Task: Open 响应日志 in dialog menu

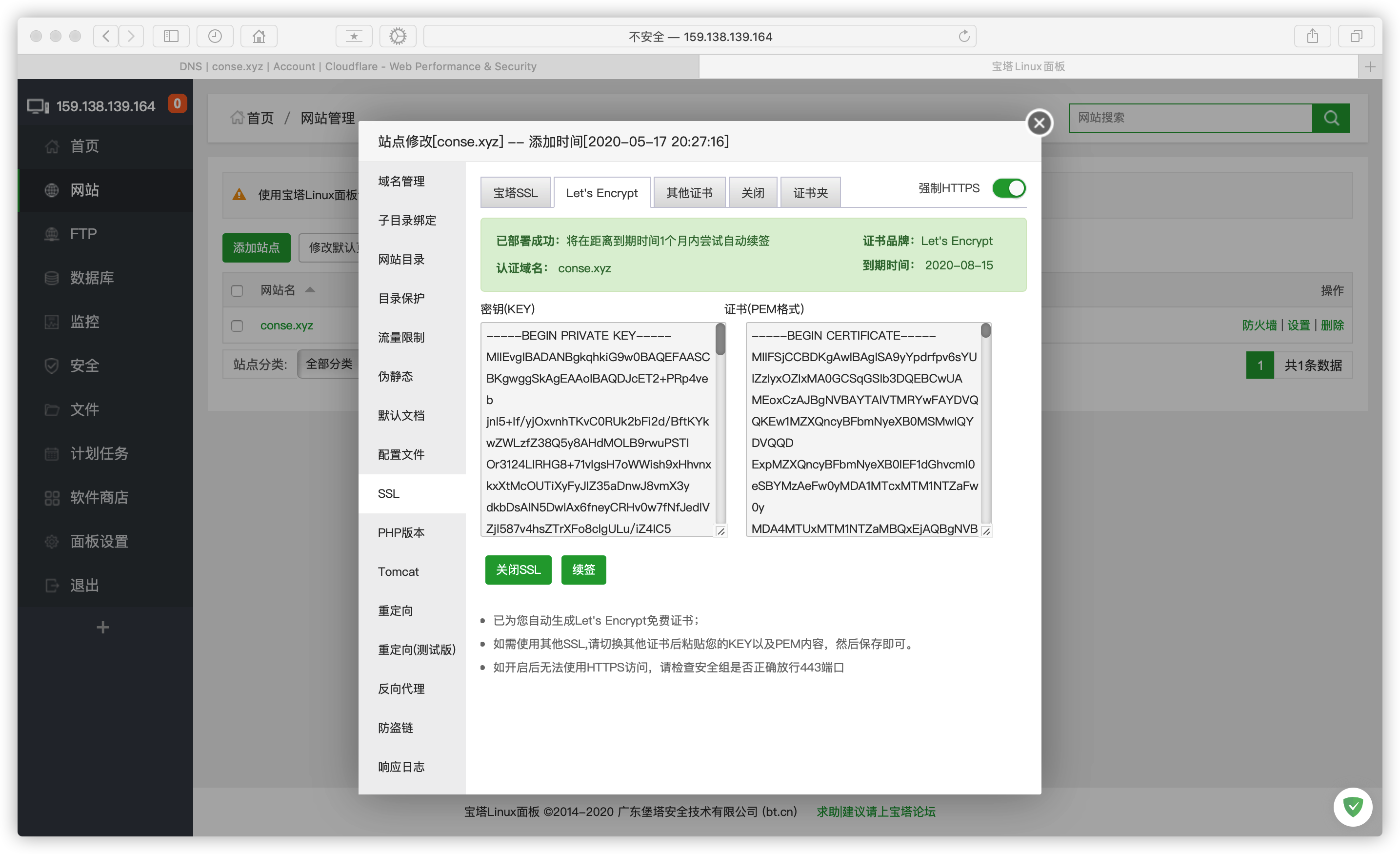Action: click(412, 767)
